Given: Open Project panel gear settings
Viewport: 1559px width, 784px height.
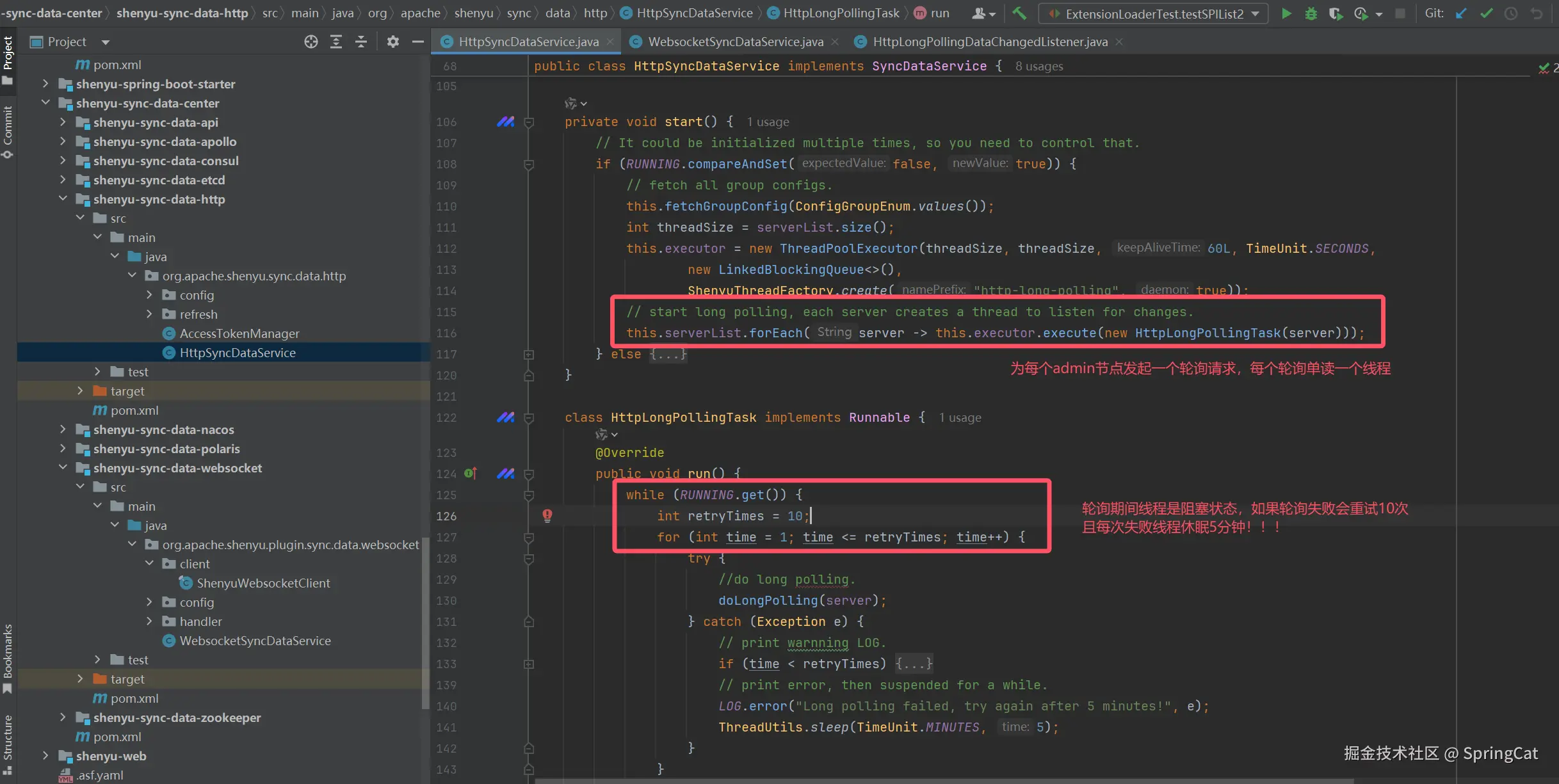Looking at the screenshot, I should [x=392, y=42].
